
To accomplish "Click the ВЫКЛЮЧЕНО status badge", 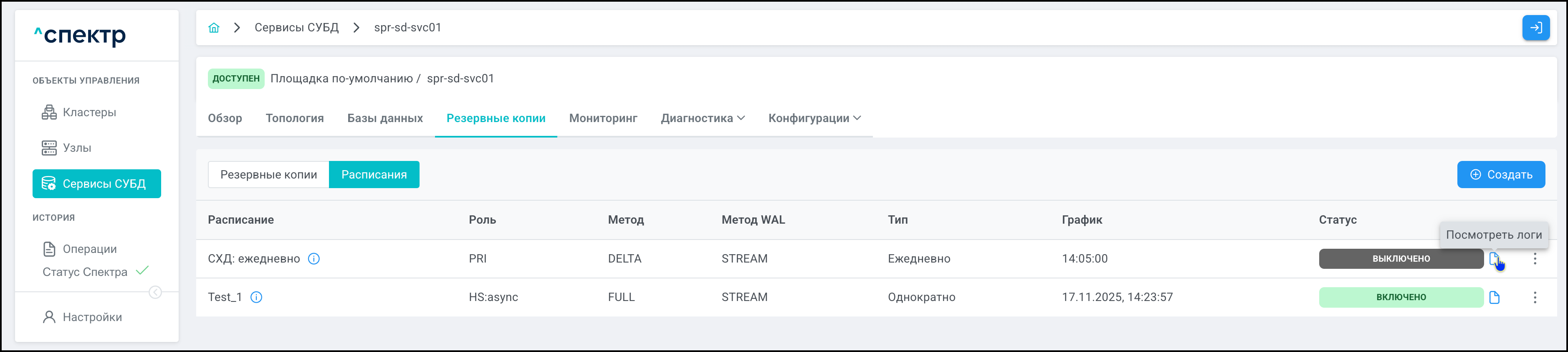I will click(1401, 259).
